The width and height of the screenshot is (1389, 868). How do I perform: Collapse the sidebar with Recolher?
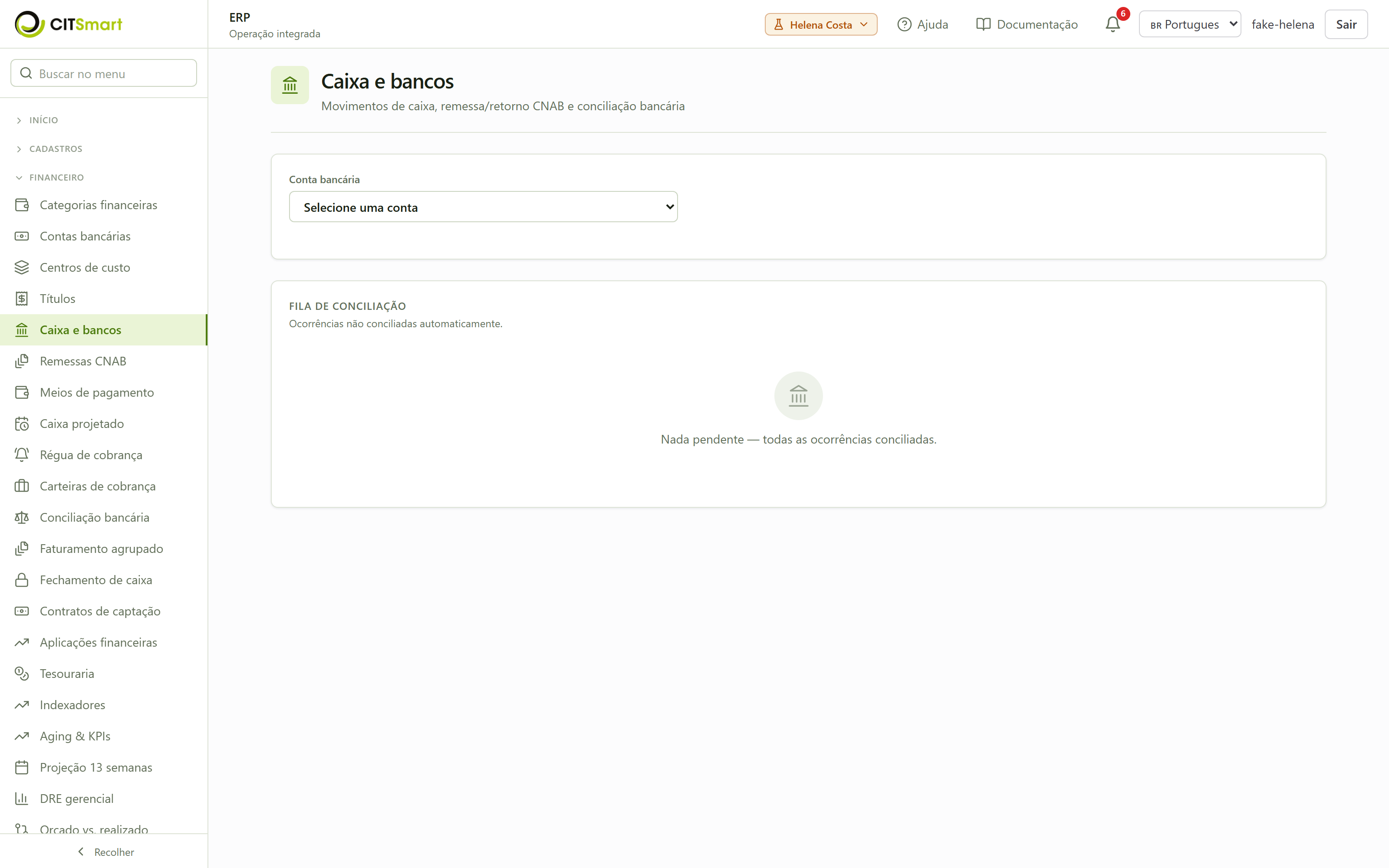(105, 852)
